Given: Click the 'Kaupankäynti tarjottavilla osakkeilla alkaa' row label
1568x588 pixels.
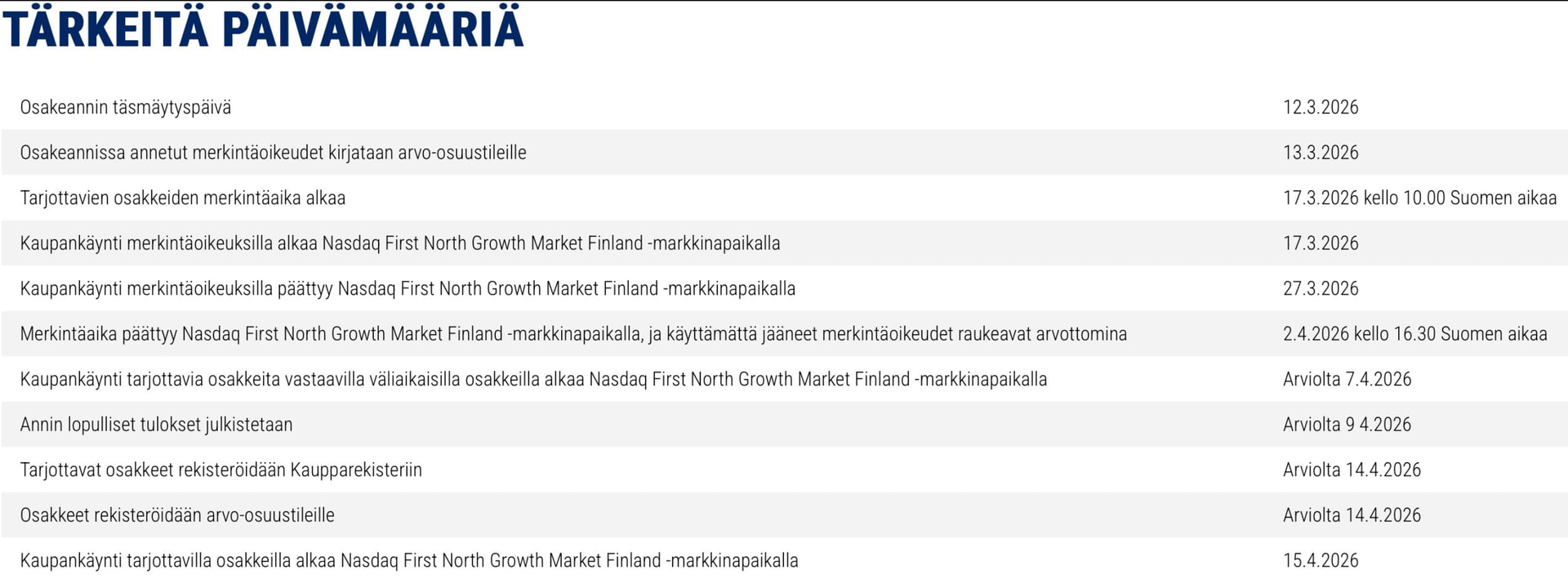Looking at the screenshot, I should pos(409,560).
